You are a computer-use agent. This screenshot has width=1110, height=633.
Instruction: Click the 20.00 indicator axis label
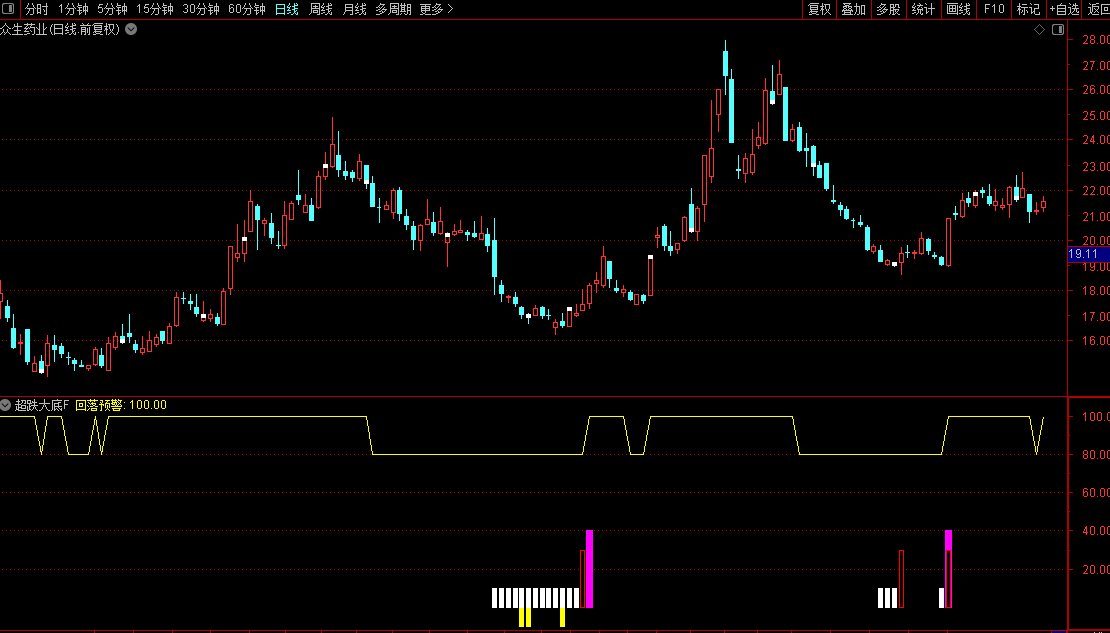click(x=1096, y=569)
